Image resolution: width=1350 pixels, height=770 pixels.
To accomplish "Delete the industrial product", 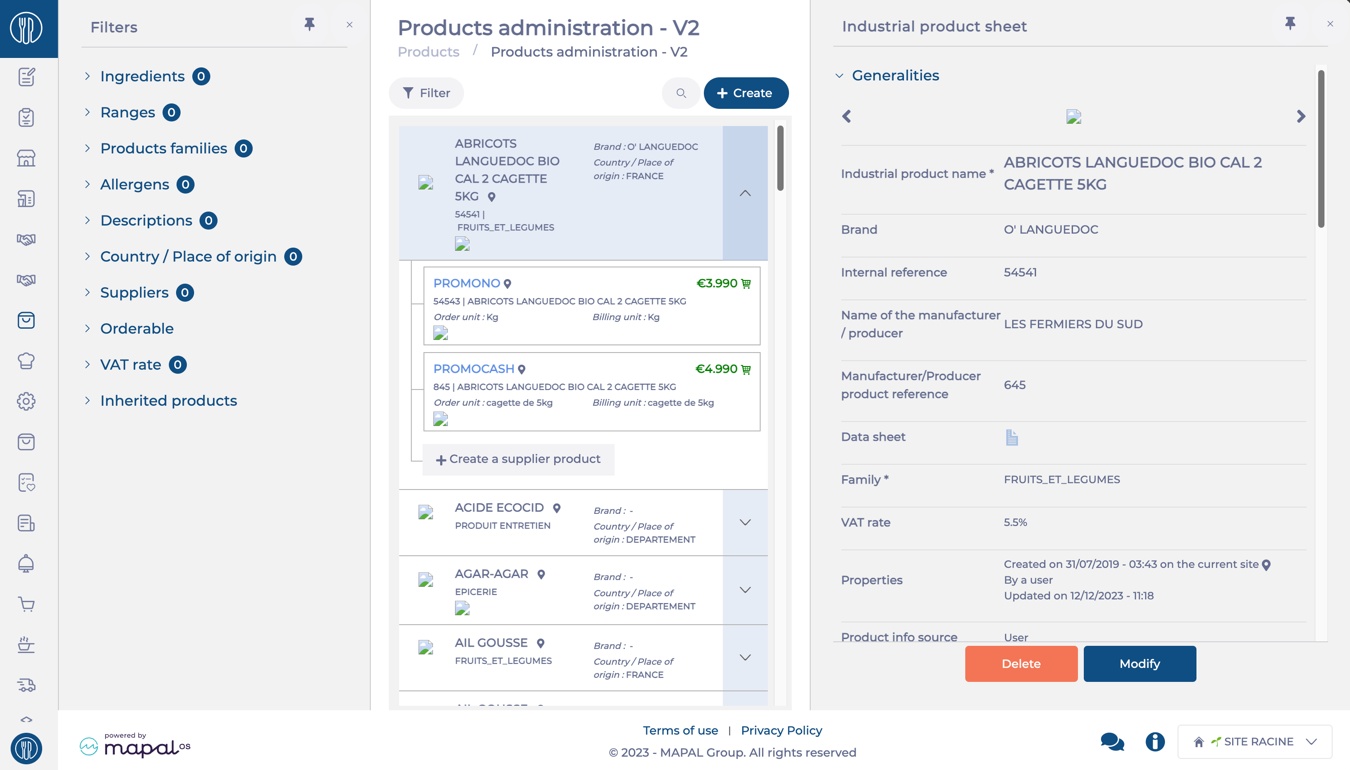I will click(1021, 664).
